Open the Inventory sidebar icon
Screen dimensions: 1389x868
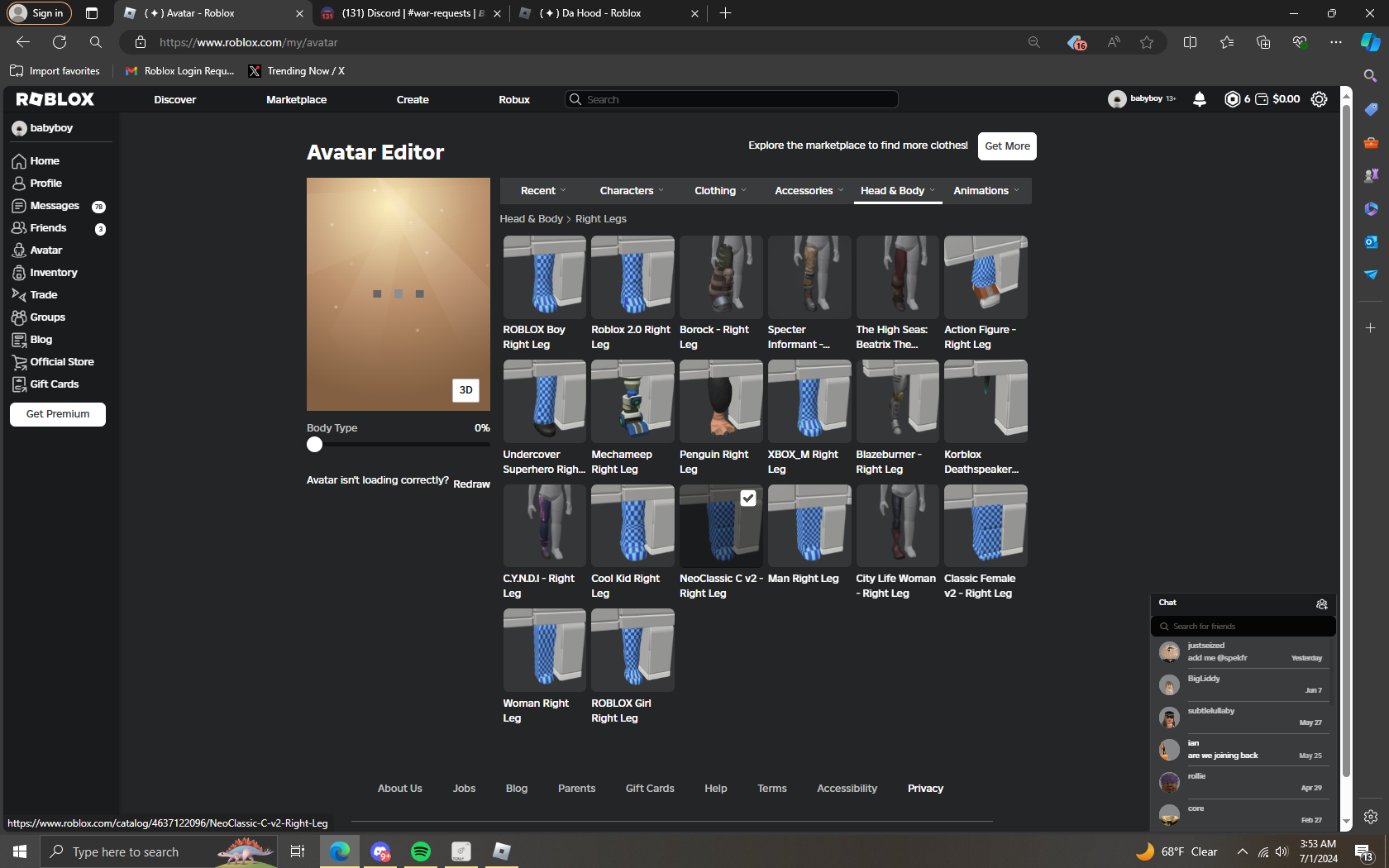point(19,273)
